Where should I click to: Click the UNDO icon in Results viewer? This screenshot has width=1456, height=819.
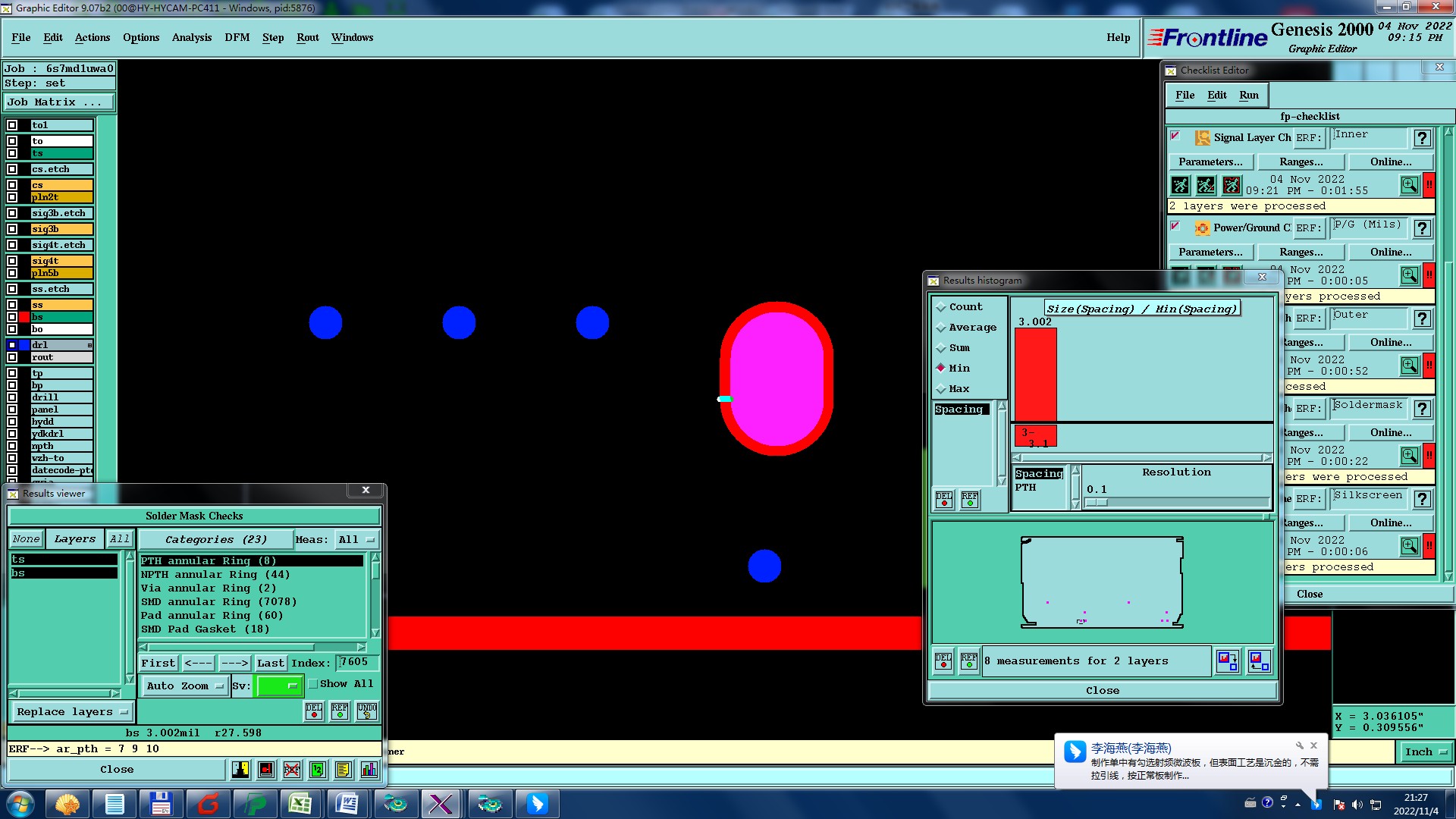pos(367,711)
